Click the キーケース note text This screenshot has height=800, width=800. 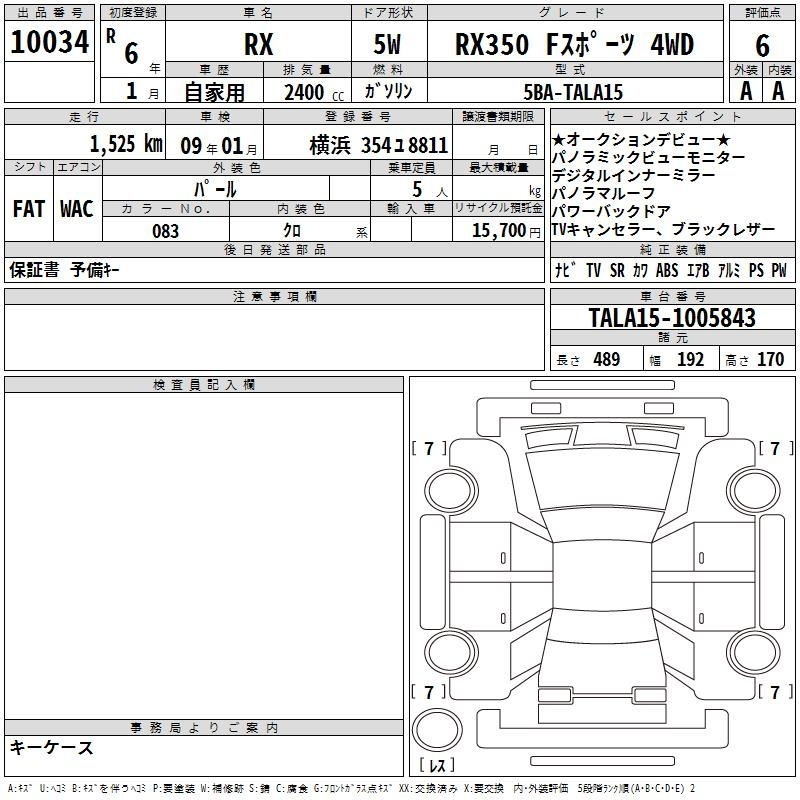tap(52, 748)
